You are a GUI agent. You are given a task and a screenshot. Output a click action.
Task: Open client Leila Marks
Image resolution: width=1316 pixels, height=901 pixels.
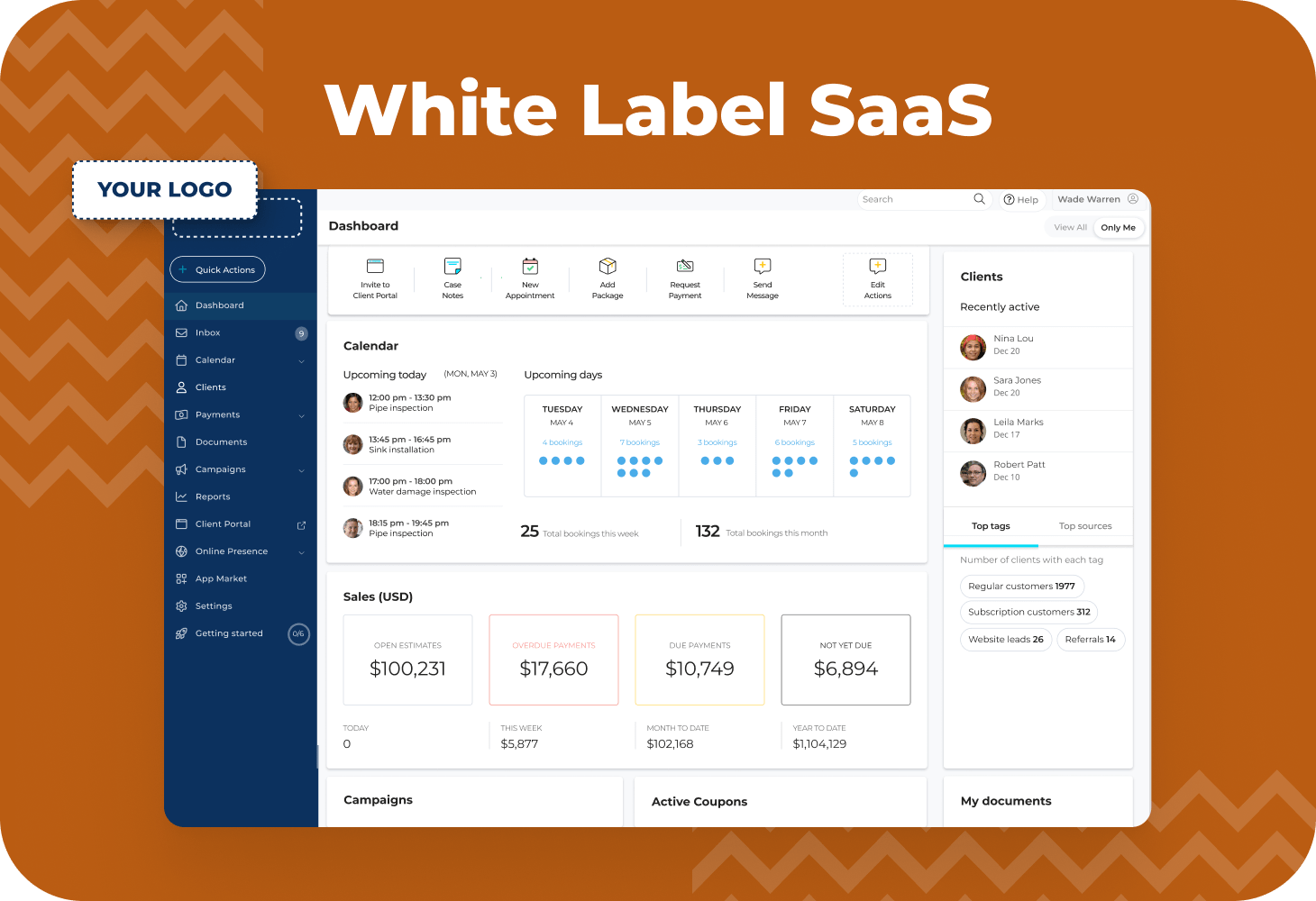click(x=1037, y=431)
